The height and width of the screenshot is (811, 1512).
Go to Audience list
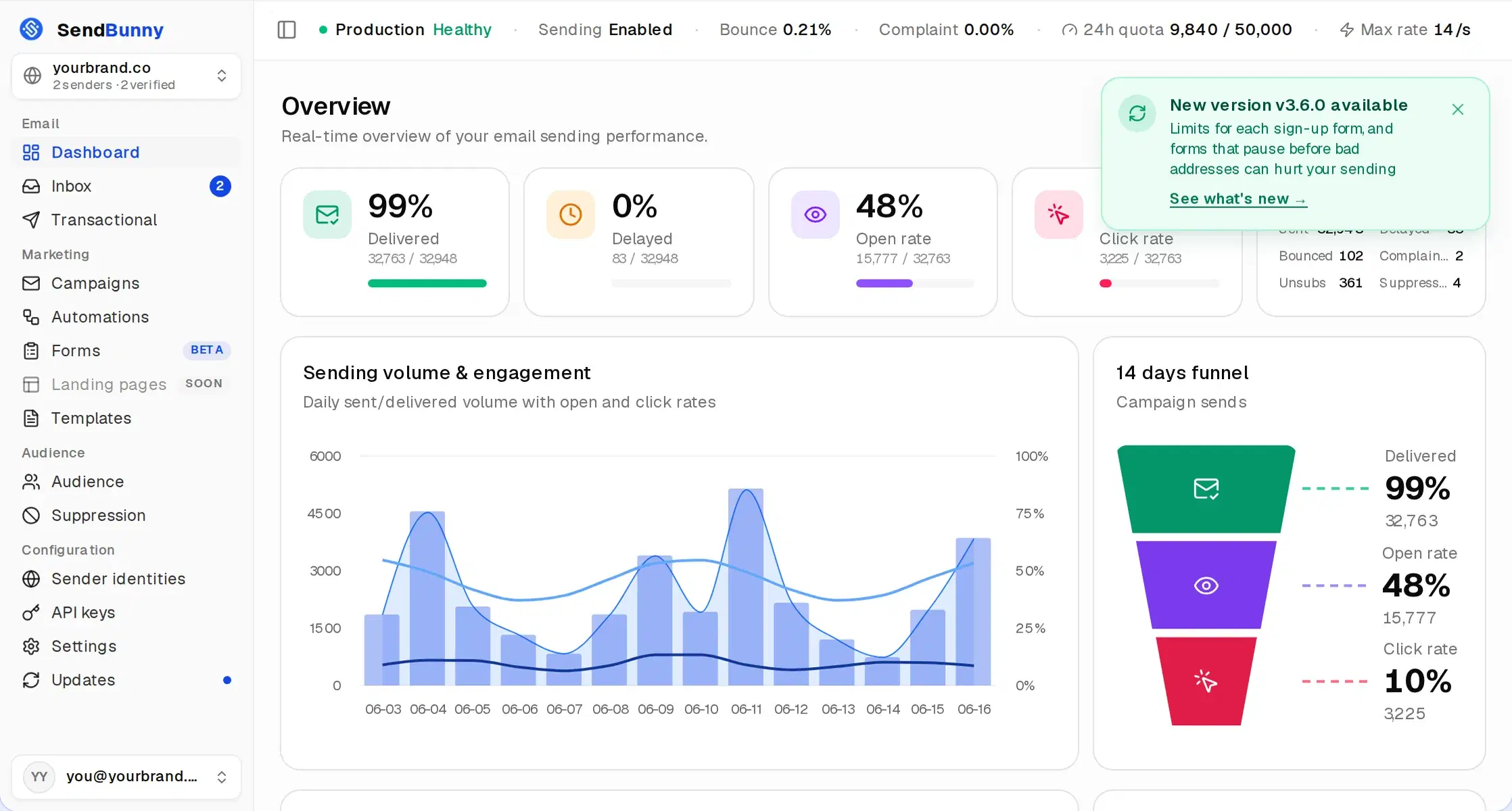(126, 482)
